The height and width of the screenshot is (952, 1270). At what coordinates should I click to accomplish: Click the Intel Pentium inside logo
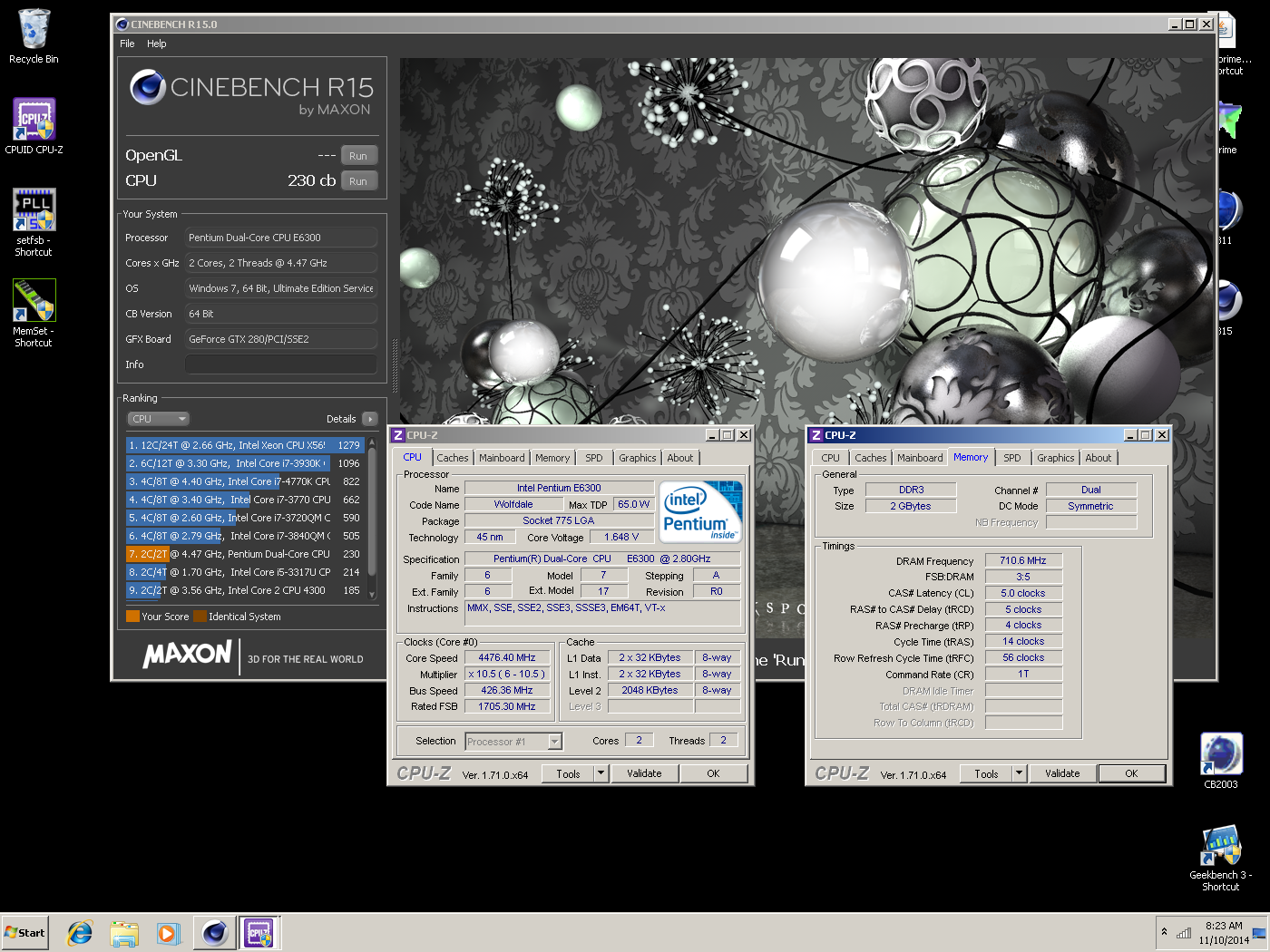point(700,511)
